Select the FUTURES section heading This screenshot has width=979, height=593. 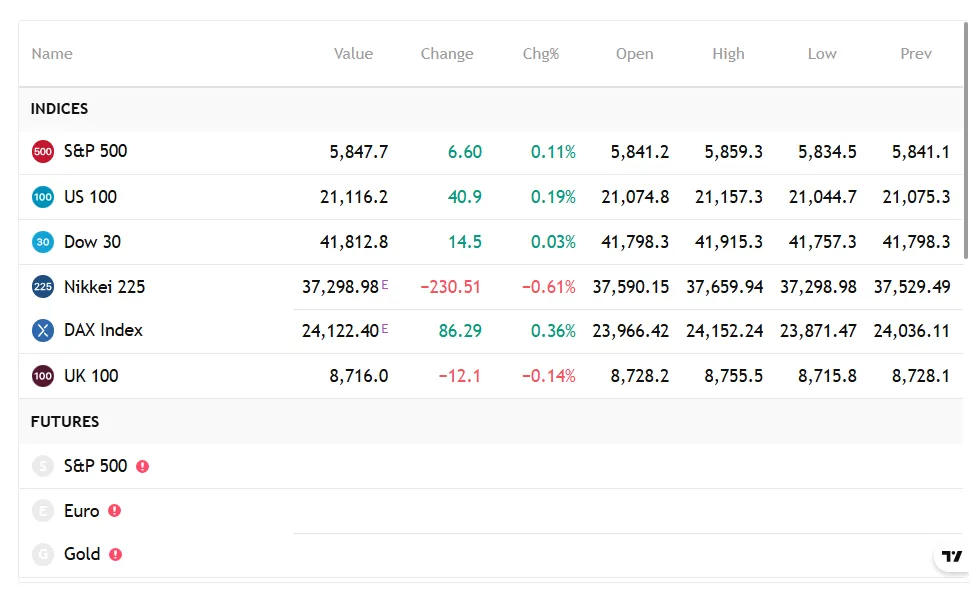(x=65, y=422)
